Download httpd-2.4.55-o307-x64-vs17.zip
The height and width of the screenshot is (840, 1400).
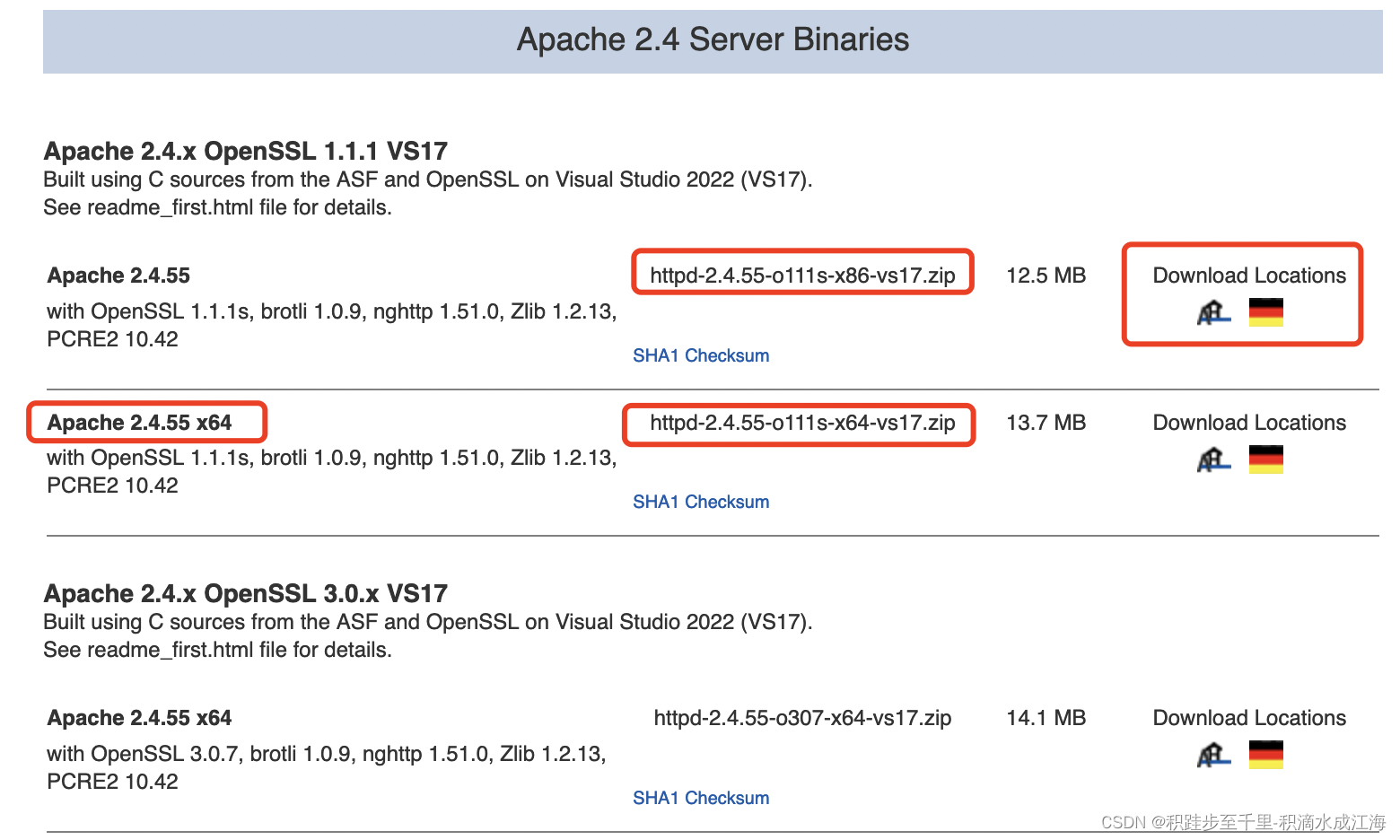click(x=802, y=718)
